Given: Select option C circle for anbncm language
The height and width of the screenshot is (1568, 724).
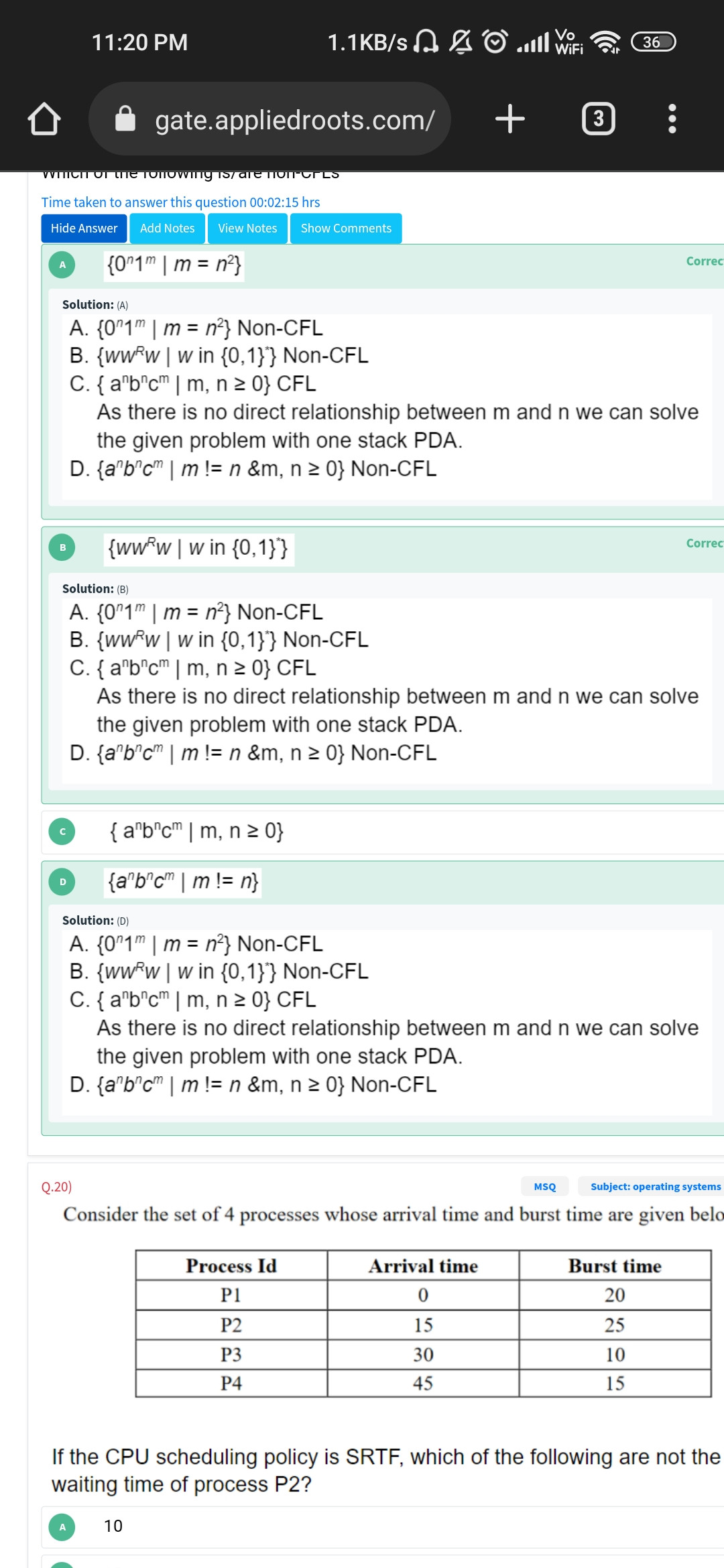Looking at the screenshot, I should pyautogui.click(x=62, y=832).
